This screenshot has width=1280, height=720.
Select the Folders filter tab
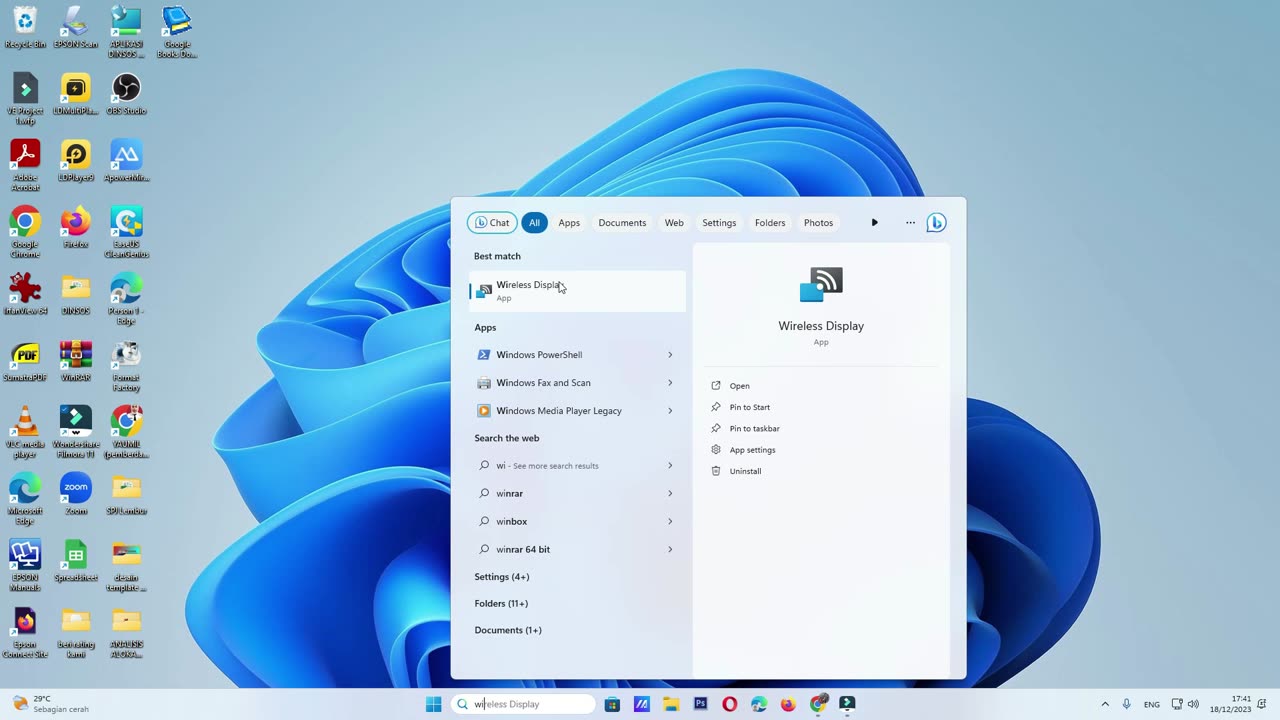coord(770,223)
